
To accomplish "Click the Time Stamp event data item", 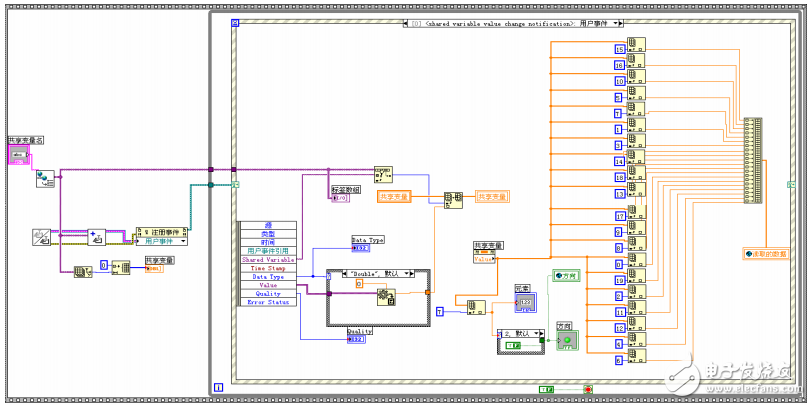I will point(267,268).
